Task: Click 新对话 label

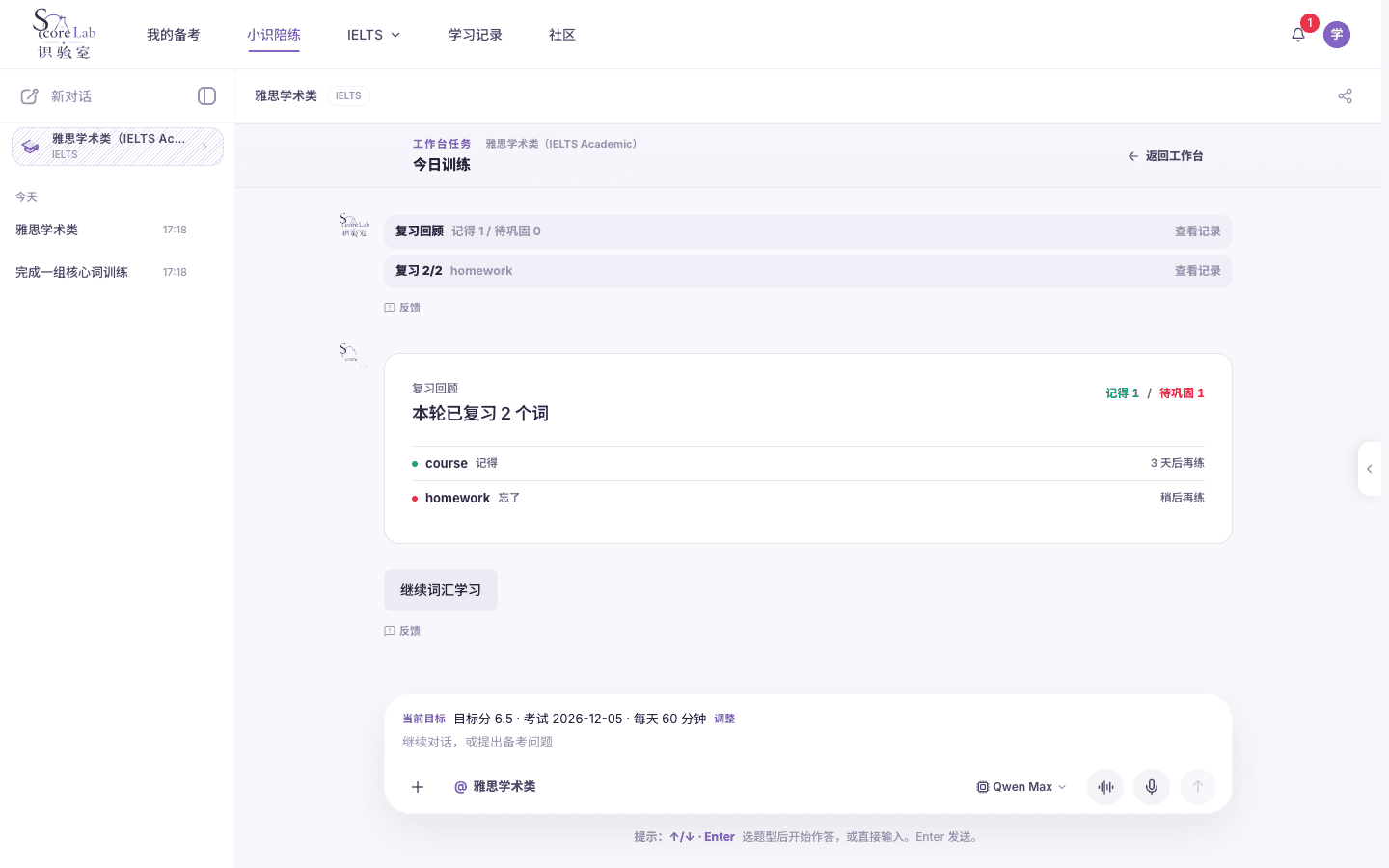Action: pyautogui.click(x=71, y=96)
